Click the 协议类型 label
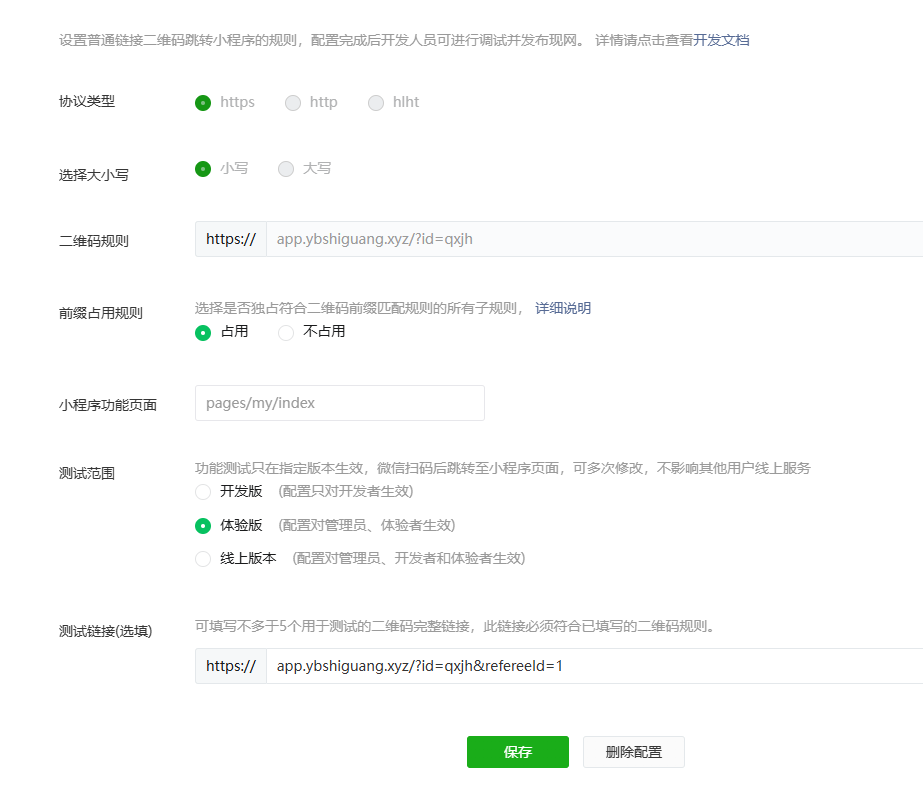 click(x=87, y=101)
